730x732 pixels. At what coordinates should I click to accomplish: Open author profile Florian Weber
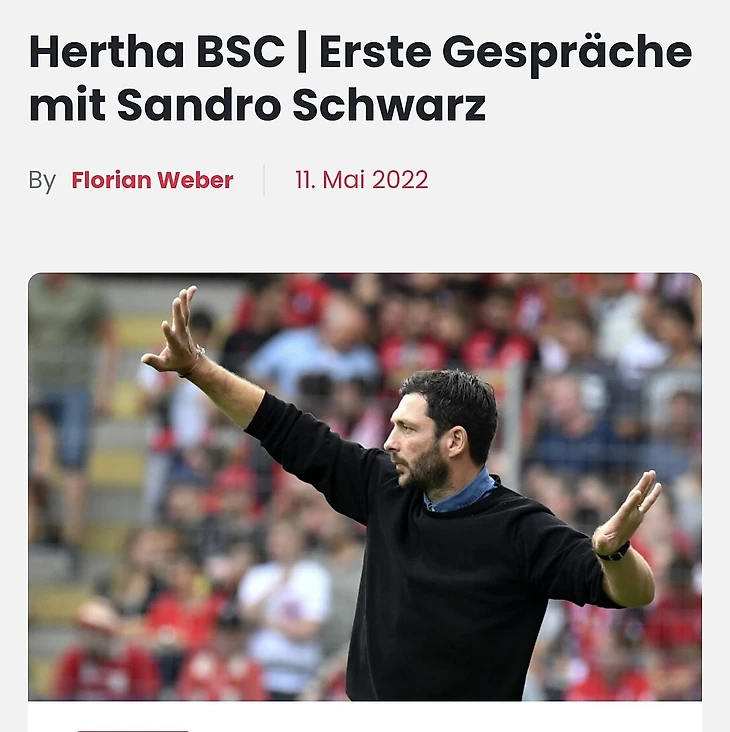coord(152,180)
